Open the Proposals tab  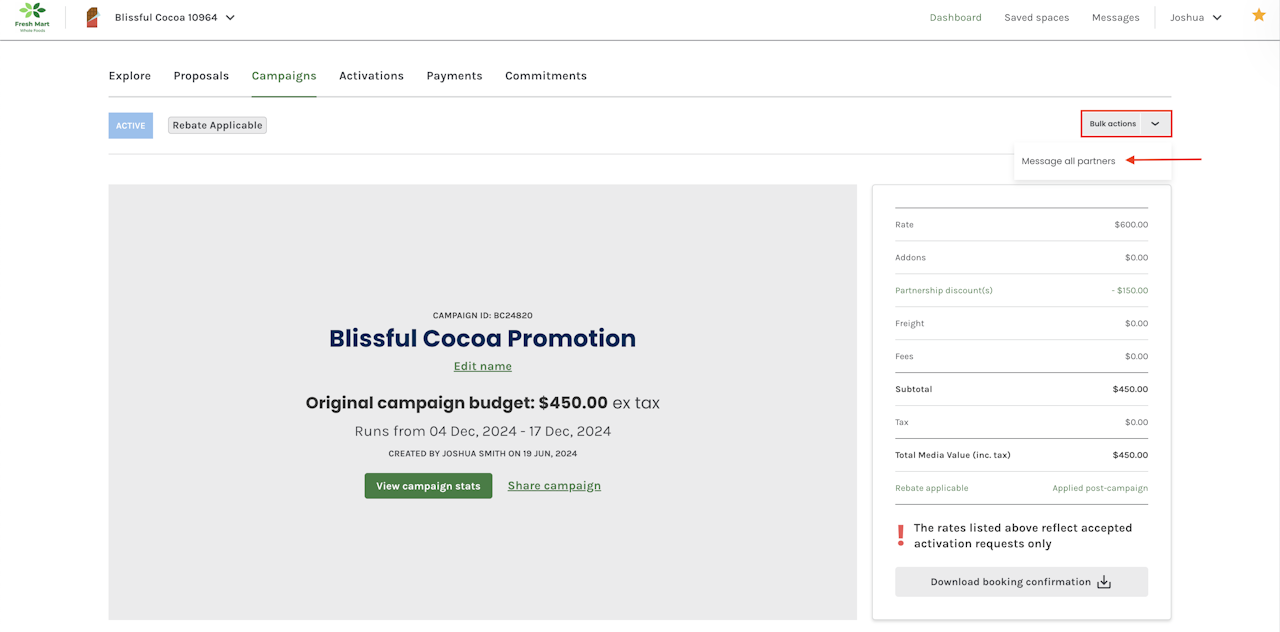pyautogui.click(x=201, y=76)
